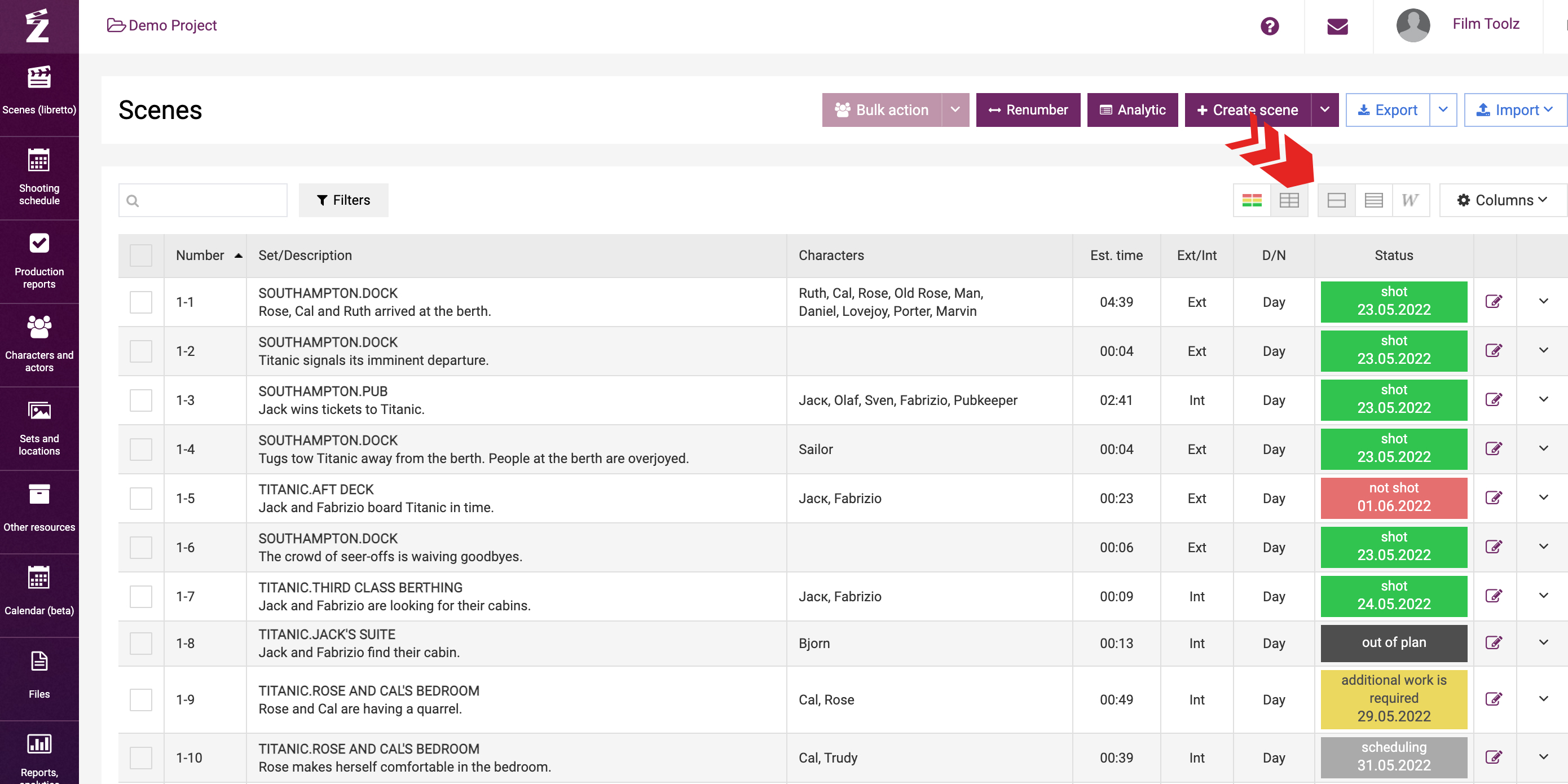Click gray scheduling status of scene 1-10
This screenshot has width=1568, height=784.
[x=1393, y=757]
